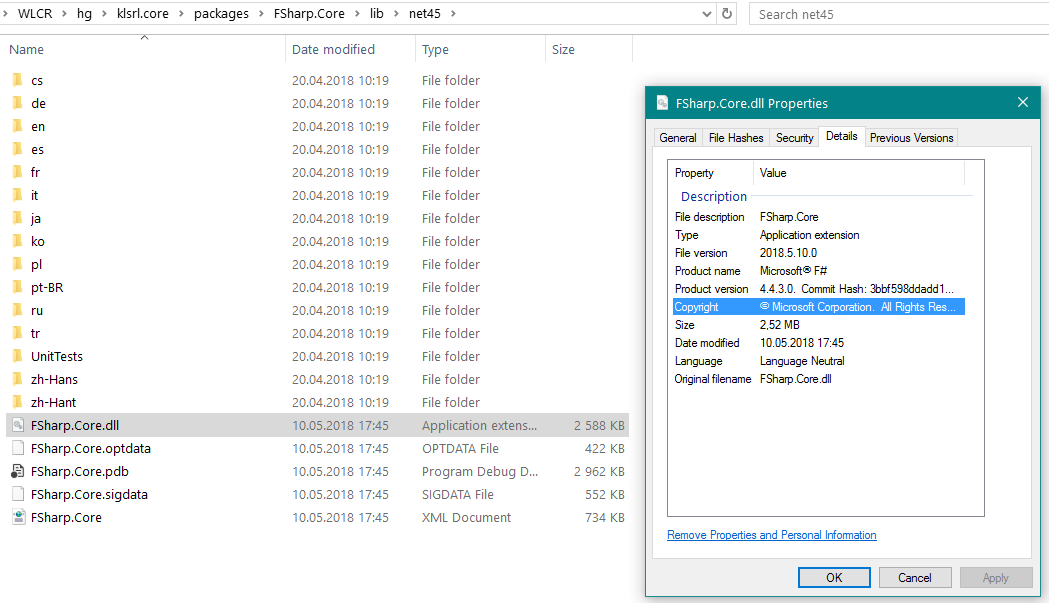1049x603 pixels.
Task: Expand the chevron after net45 breadcrumb
Action: 453,13
